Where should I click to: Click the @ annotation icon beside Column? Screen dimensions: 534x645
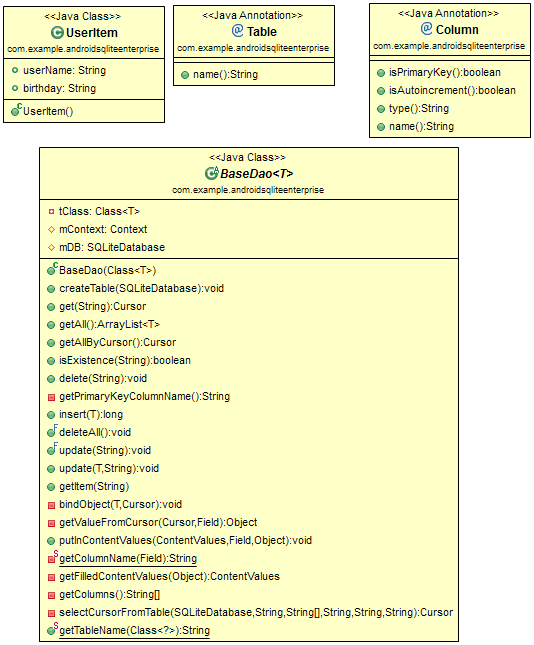point(426,28)
